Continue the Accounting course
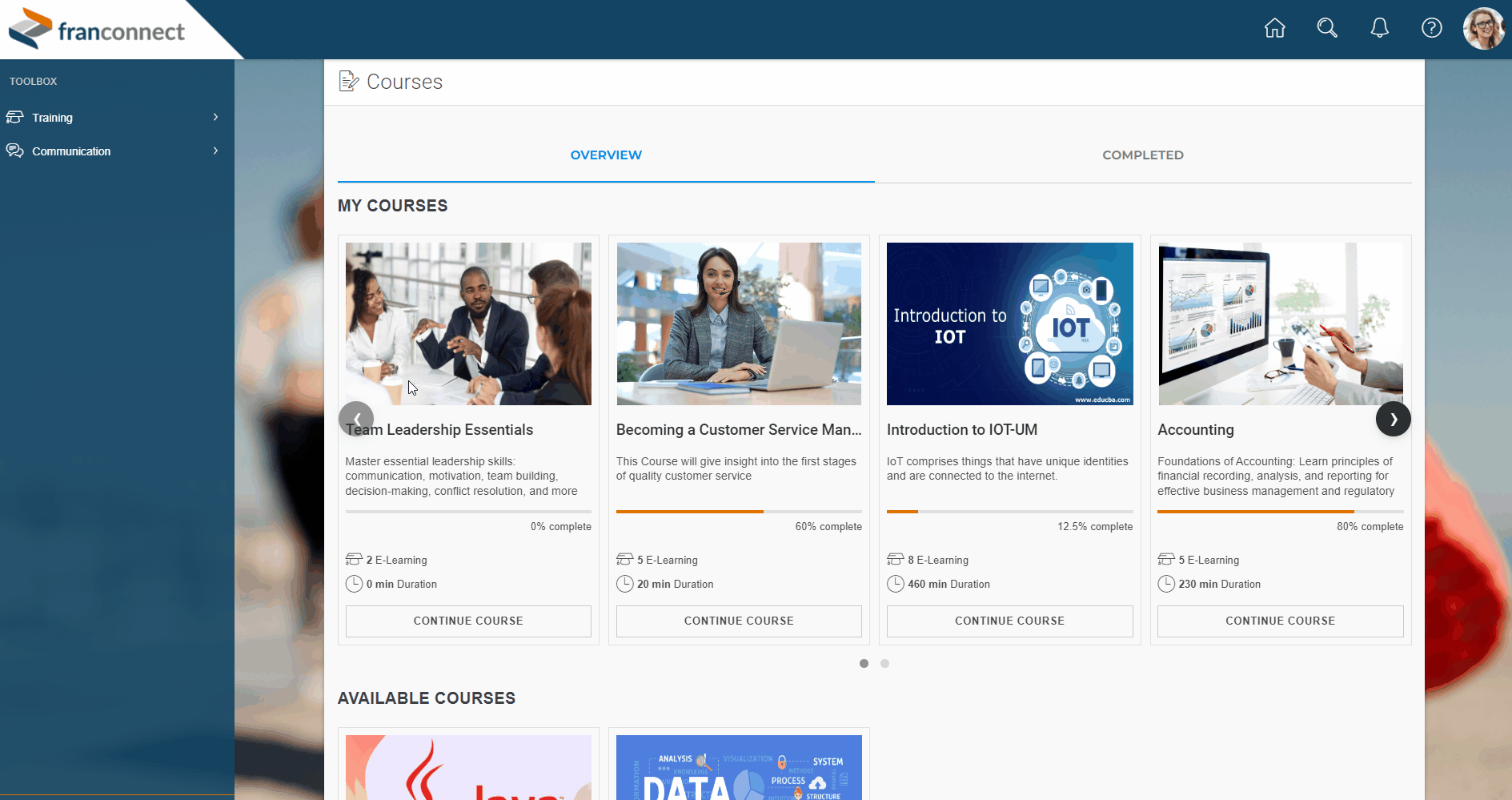1512x800 pixels. (x=1280, y=621)
